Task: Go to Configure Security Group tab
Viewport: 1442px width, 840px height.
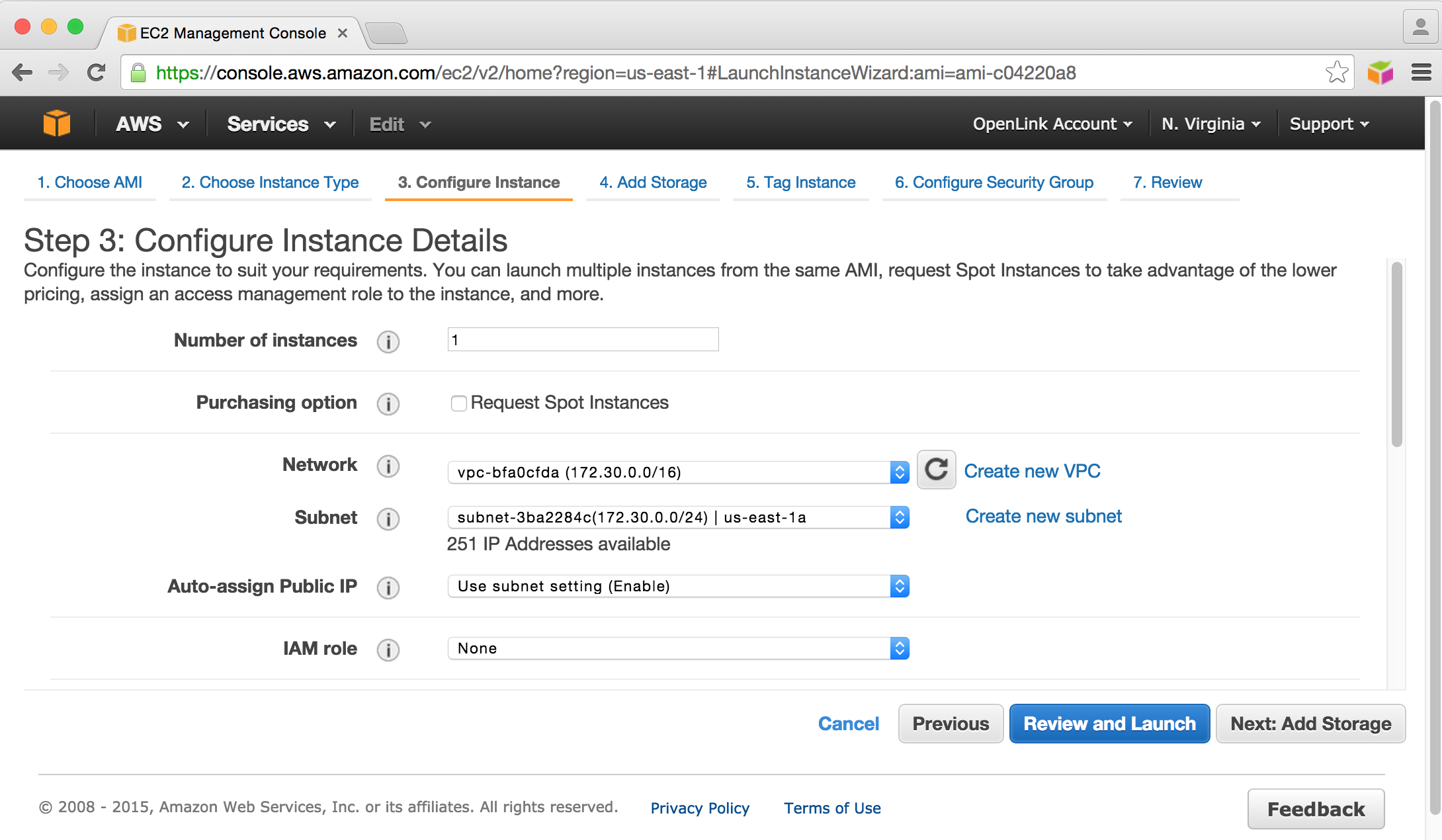Action: tap(994, 183)
